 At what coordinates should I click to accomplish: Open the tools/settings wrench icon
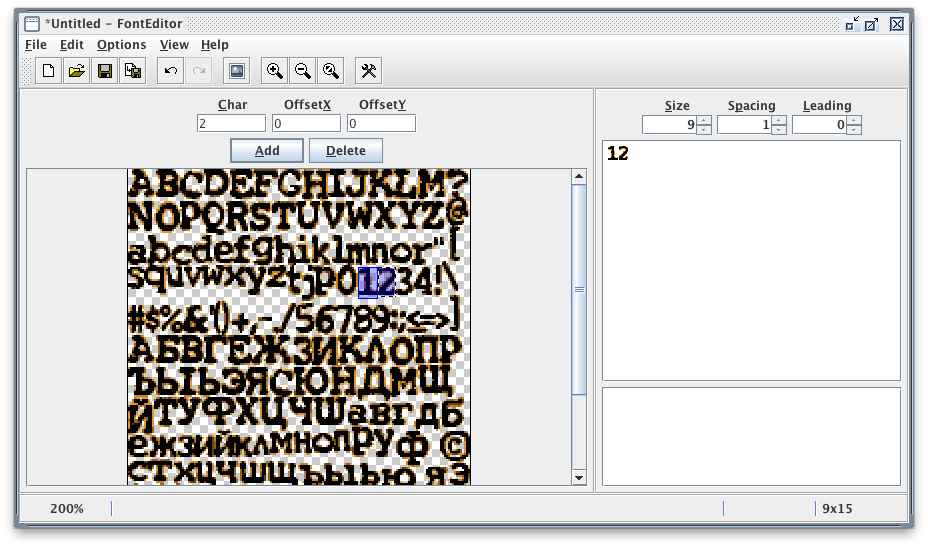click(369, 71)
